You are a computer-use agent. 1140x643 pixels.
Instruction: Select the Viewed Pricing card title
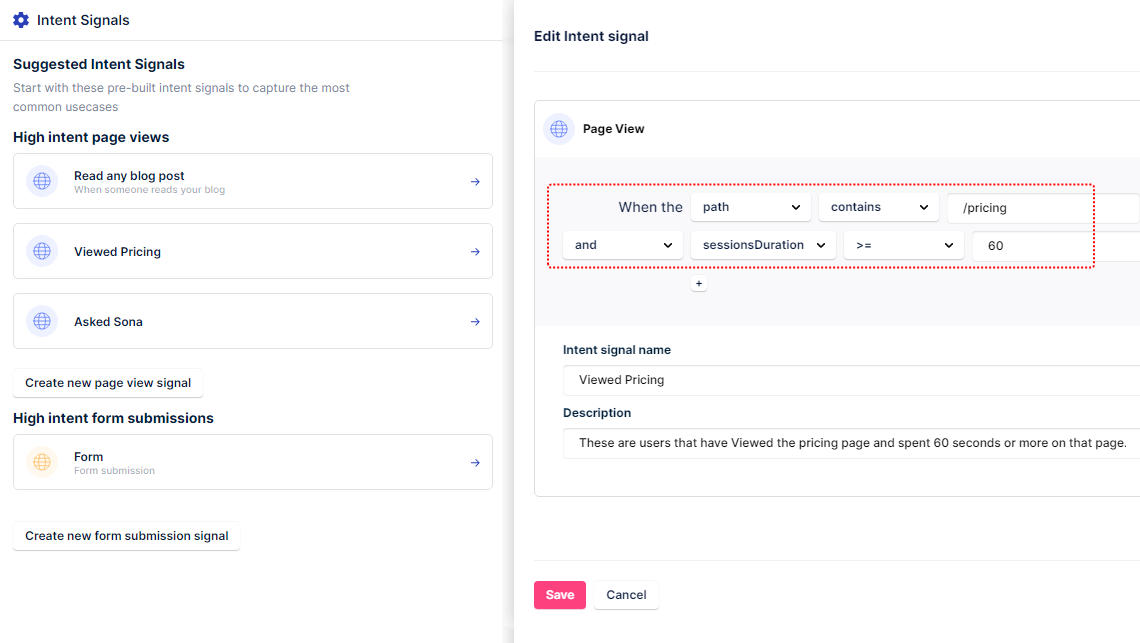pyautogui.click(x=117, y=252)
